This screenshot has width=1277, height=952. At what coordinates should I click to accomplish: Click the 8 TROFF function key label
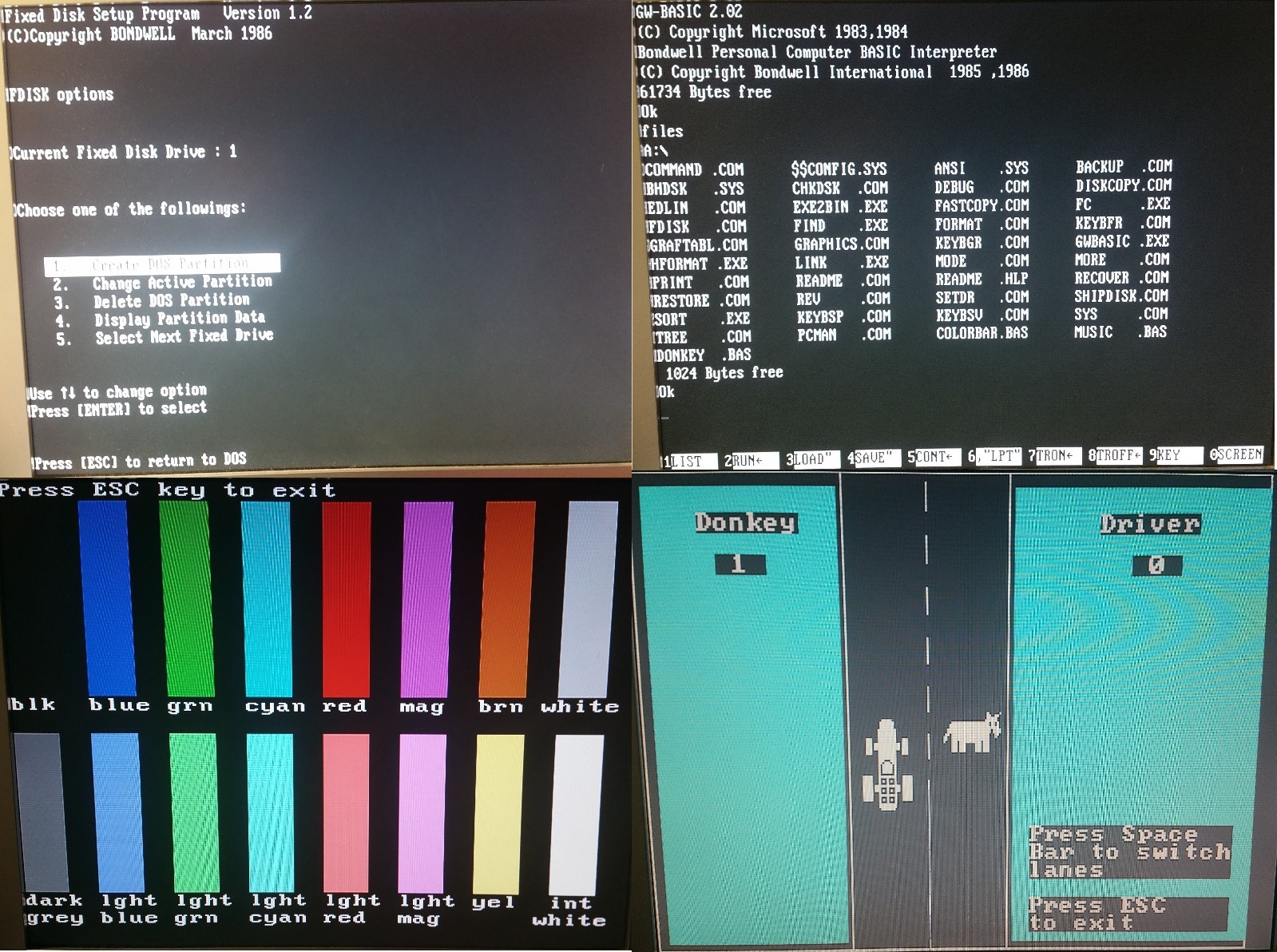coord(1115,455)
